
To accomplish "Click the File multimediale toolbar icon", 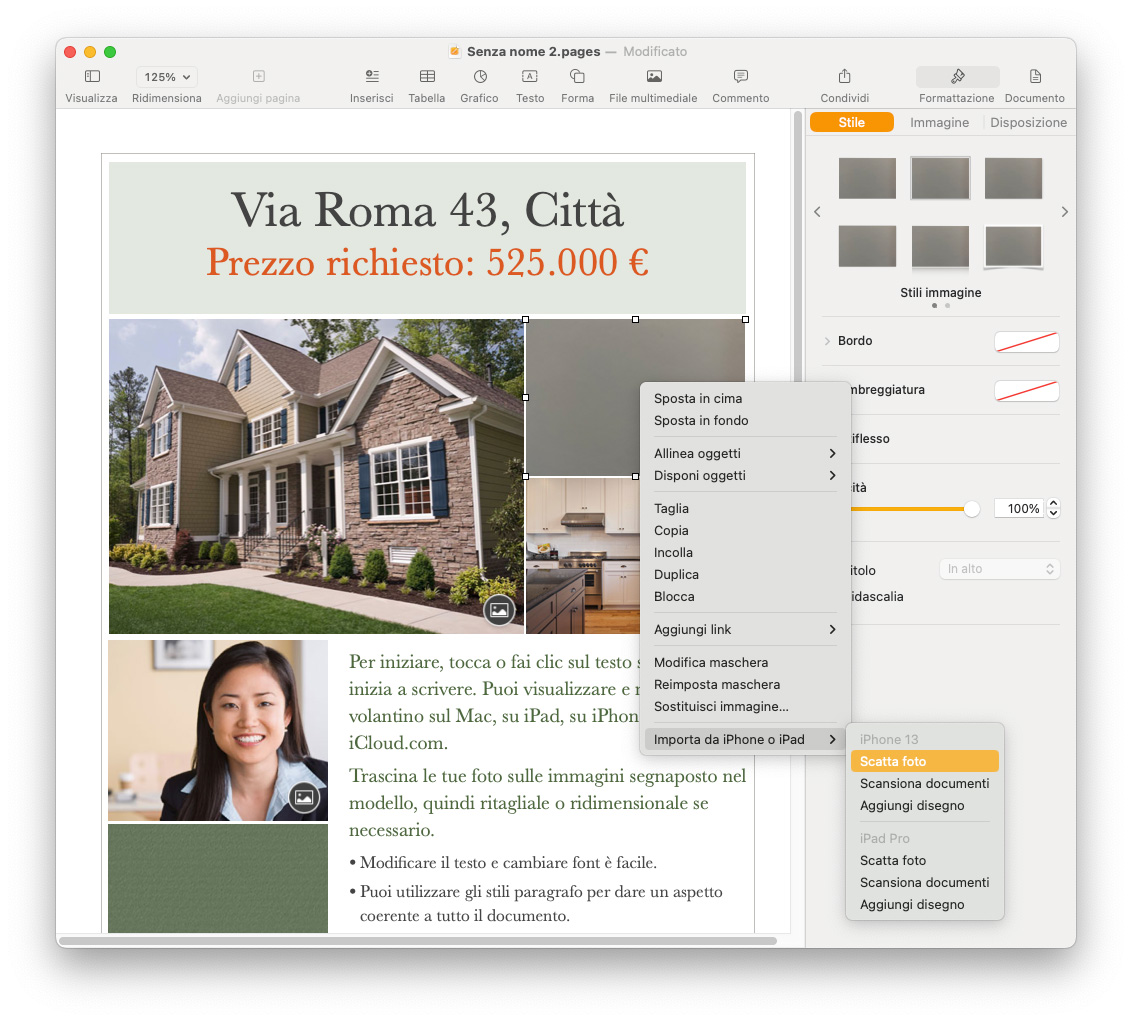I will click(654, 77).
